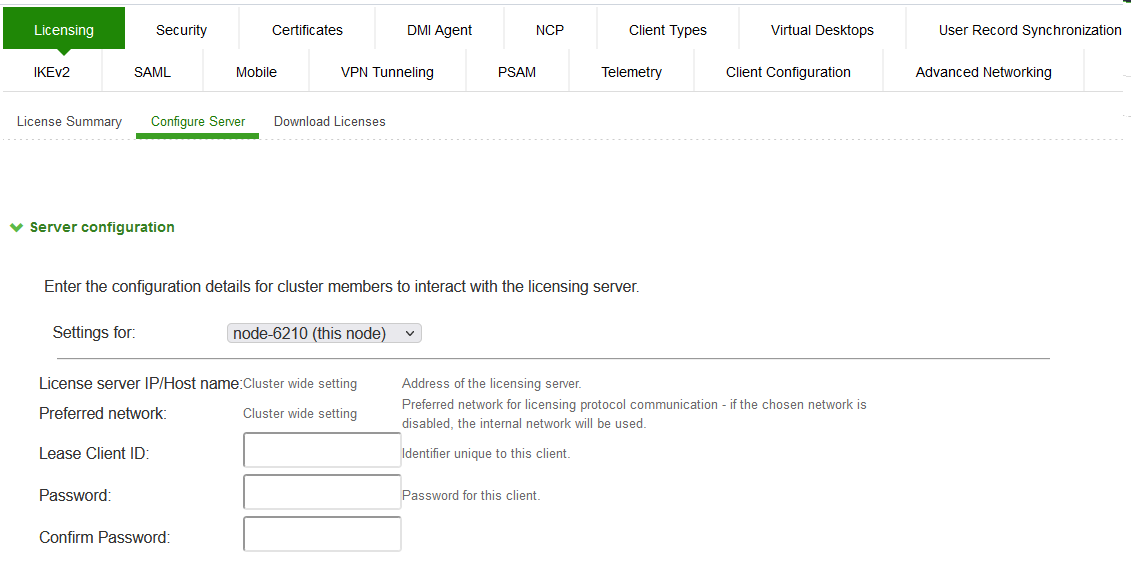Click the Lease Client ID field
This screenshot has height=565, width=1131.
322,450
